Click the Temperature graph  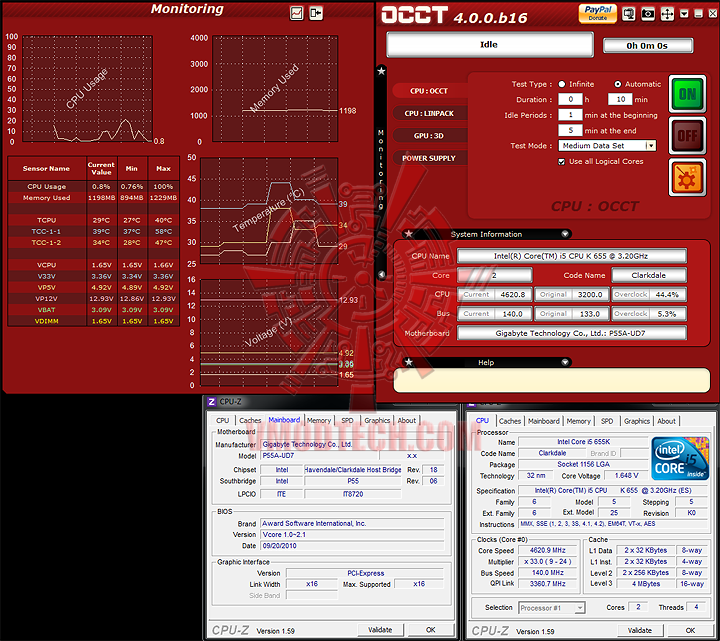(269, 210)
